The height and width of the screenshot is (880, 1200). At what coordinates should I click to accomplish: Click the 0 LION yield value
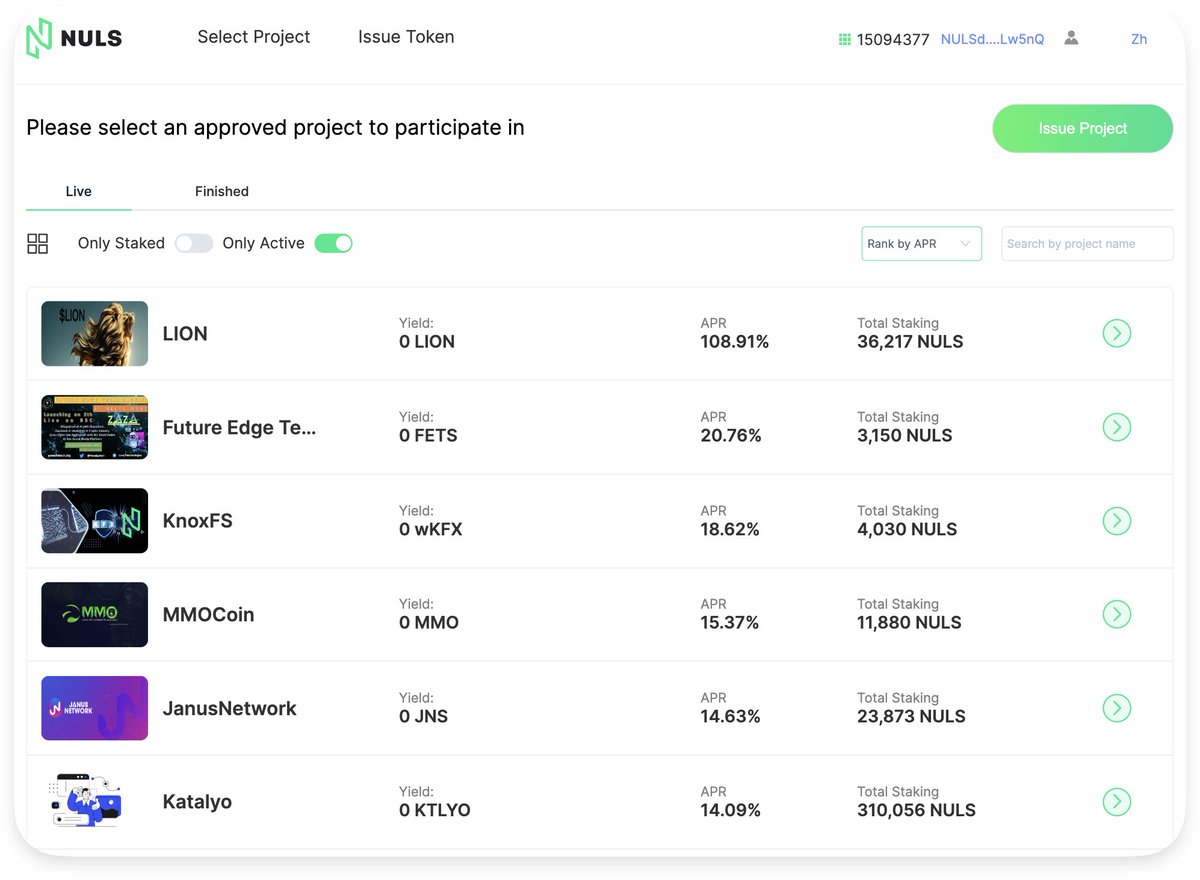[x=427, y=342]
